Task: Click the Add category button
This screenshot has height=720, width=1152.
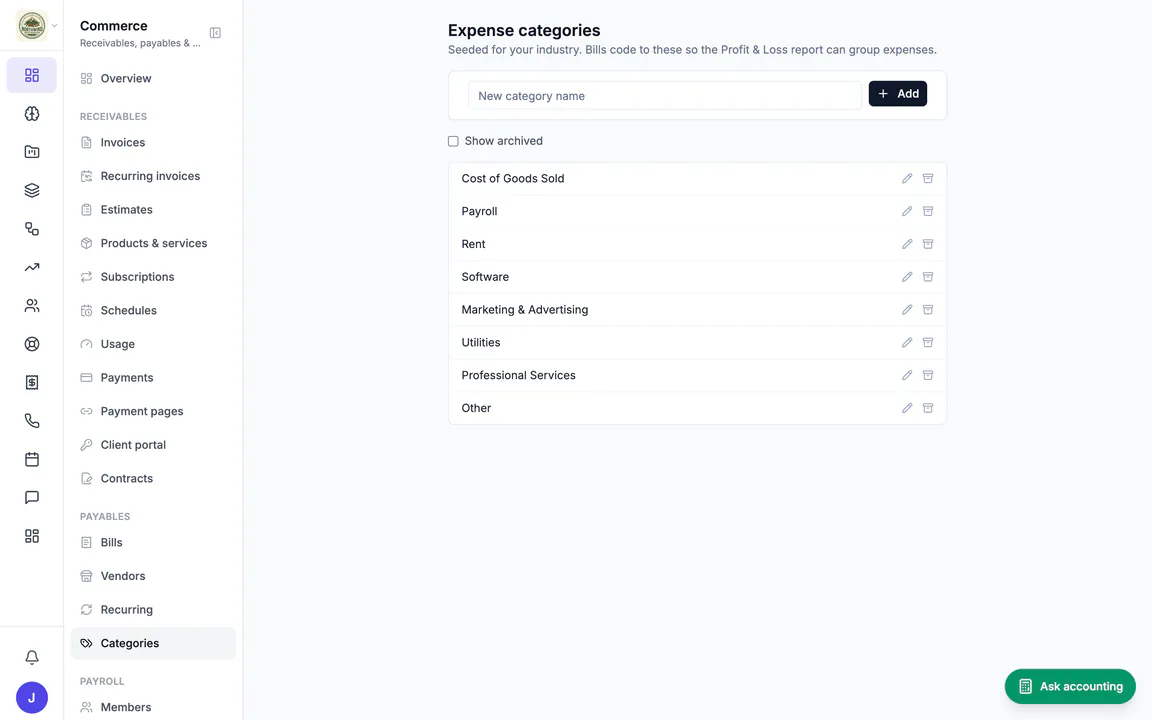Action: [897, 94]
